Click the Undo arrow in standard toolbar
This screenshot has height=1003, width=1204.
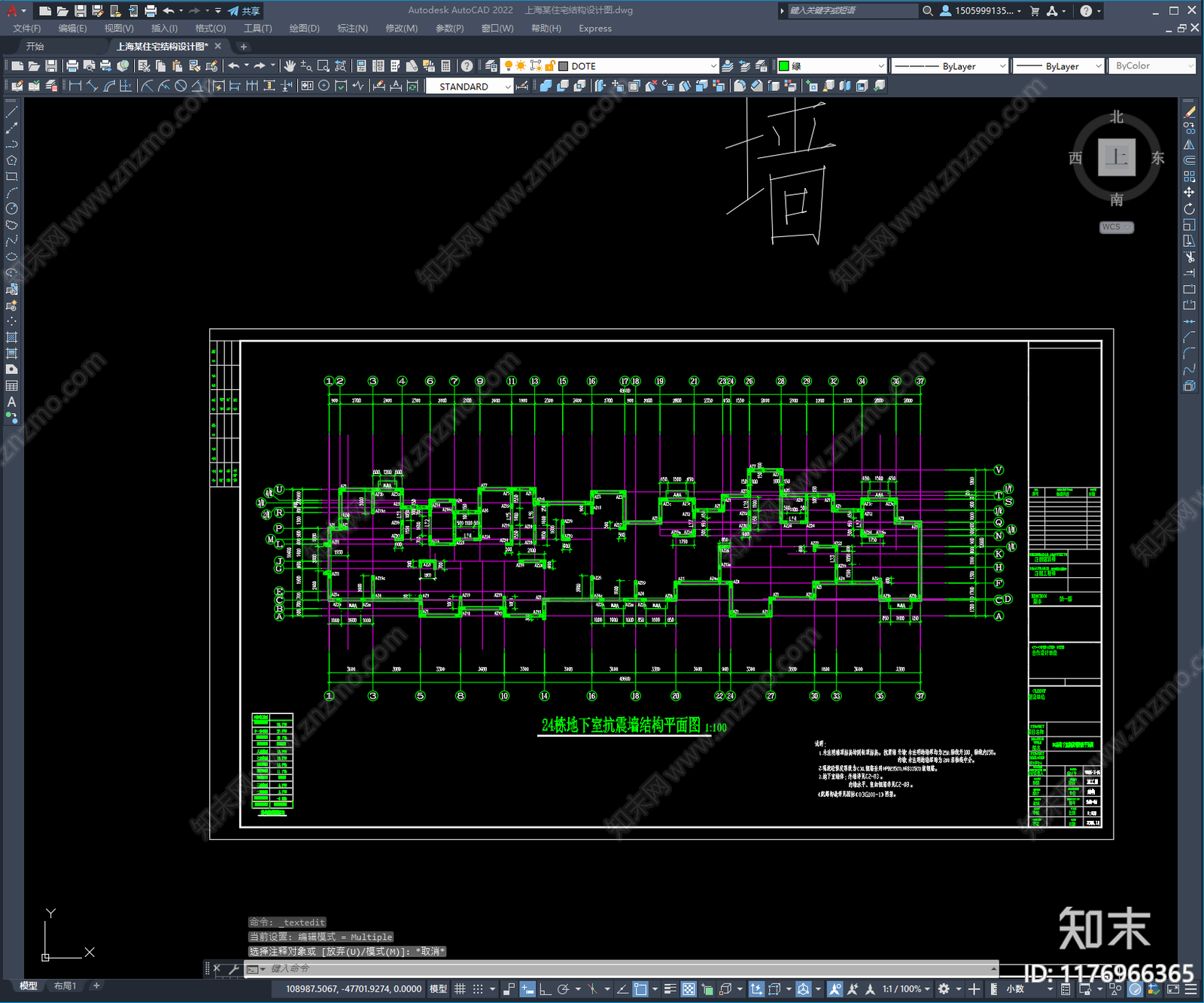pyautogui.click(x=234, y=66)
